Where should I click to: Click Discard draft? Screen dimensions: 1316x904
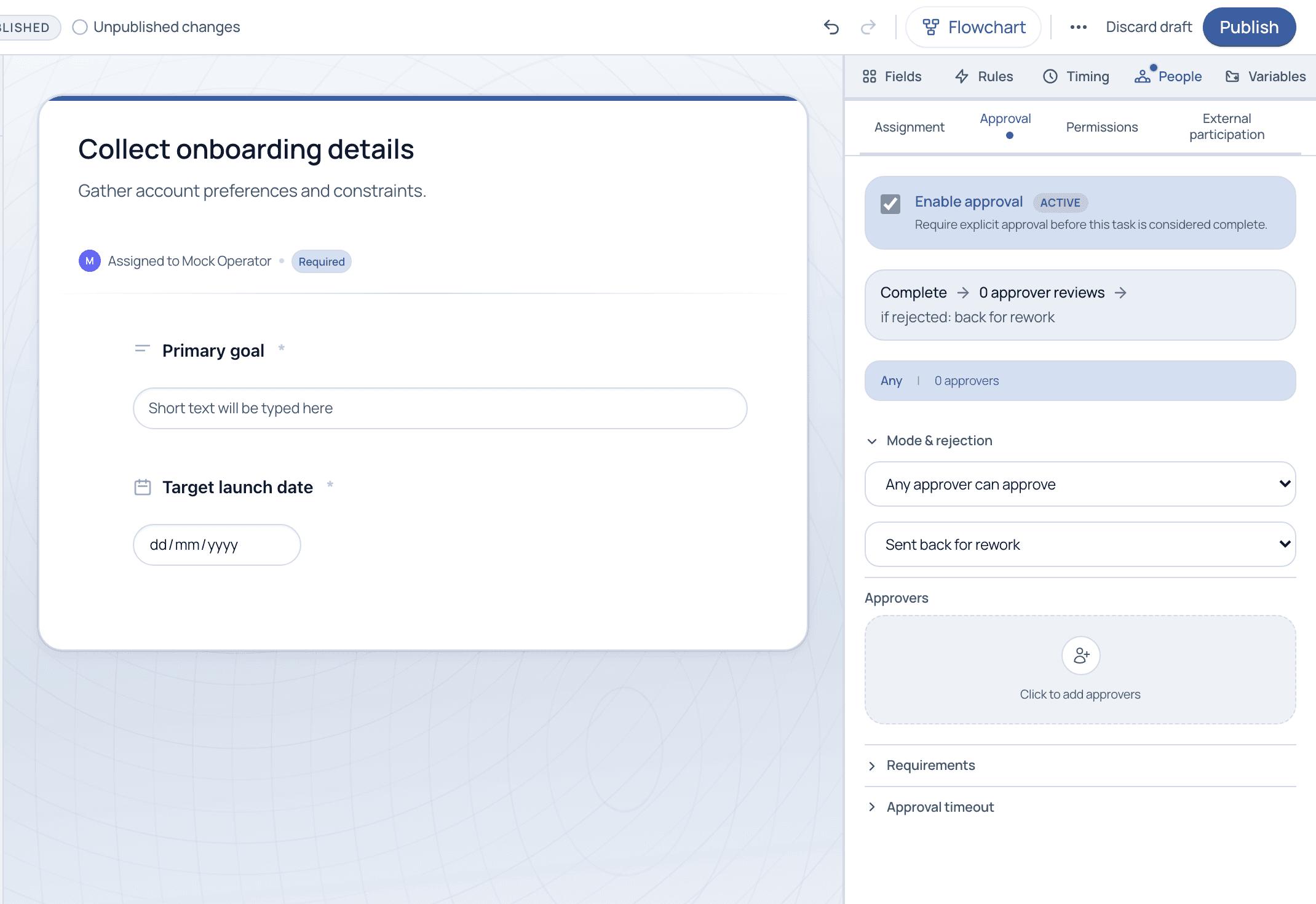(1149, 27)
